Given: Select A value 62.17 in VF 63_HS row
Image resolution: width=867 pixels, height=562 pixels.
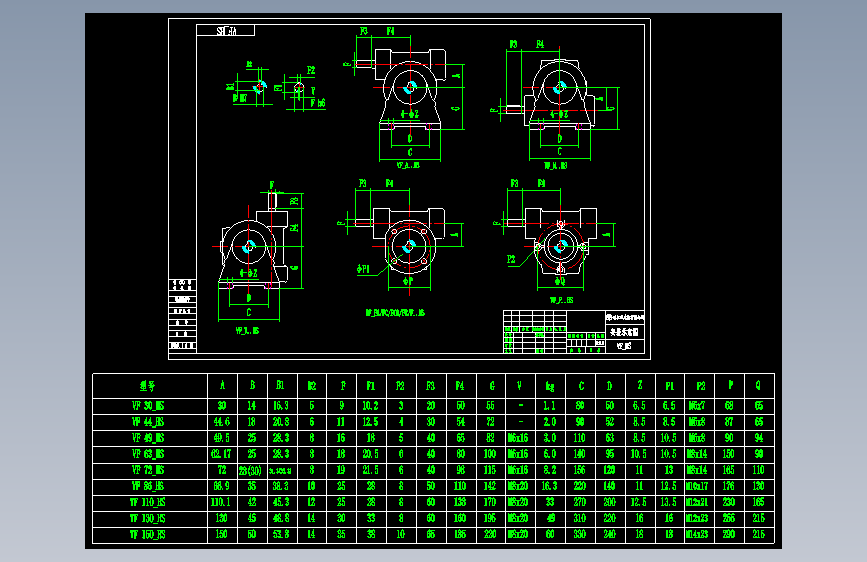Looking at the screenshot, I should click(x=222, y=454).
